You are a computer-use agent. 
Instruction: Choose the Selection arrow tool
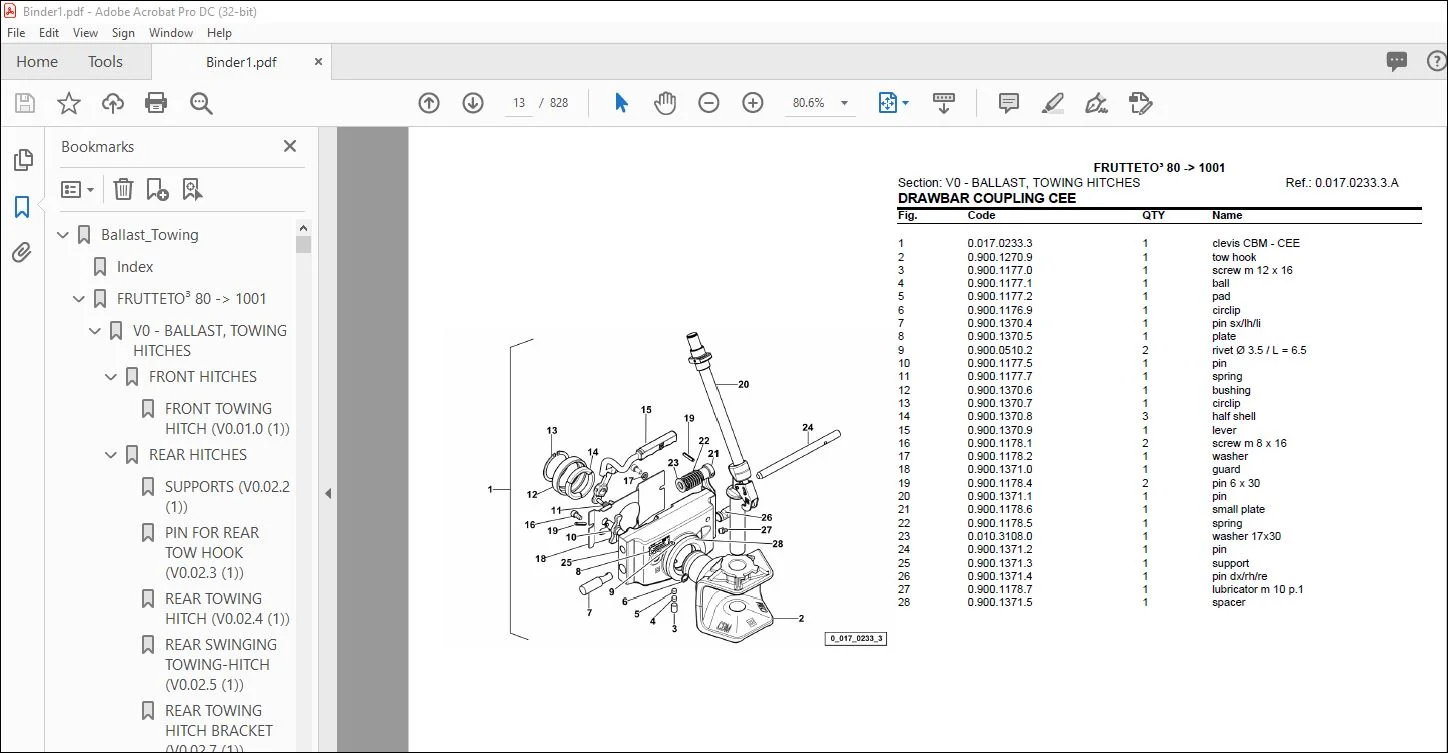point(621,103)
